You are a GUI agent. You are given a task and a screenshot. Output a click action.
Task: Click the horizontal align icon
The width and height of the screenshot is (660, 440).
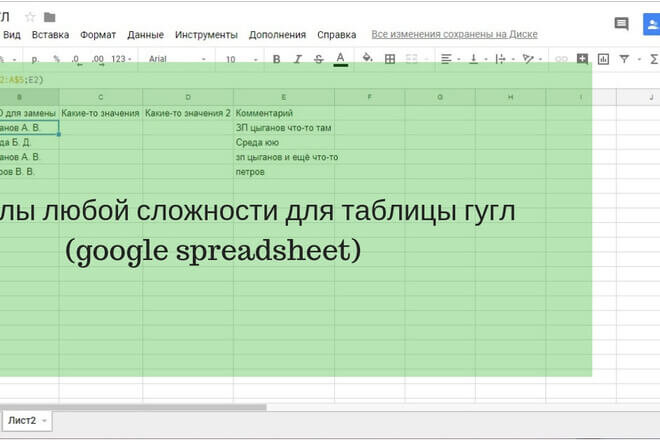point(446,59)
